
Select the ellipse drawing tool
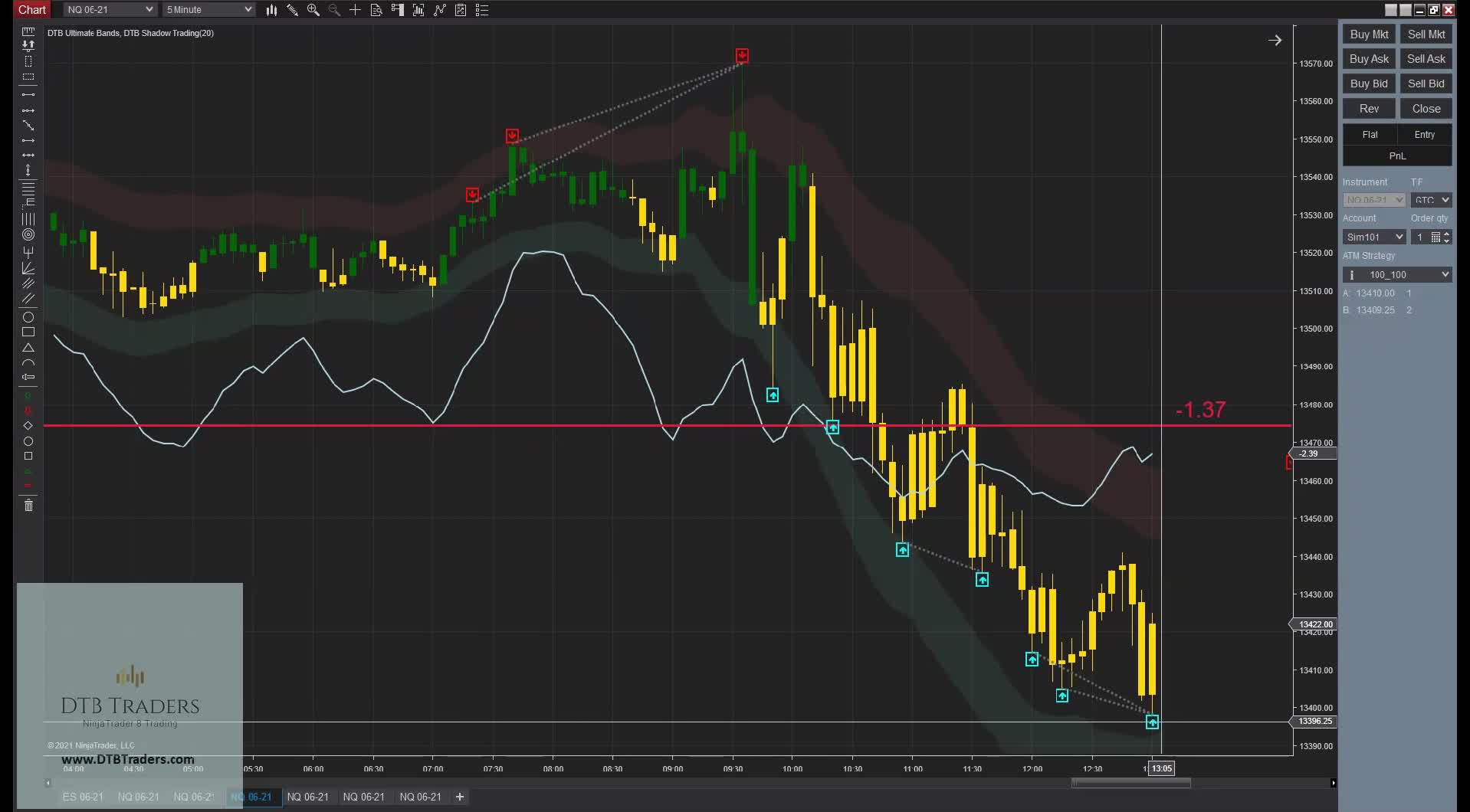click(28, 318)
